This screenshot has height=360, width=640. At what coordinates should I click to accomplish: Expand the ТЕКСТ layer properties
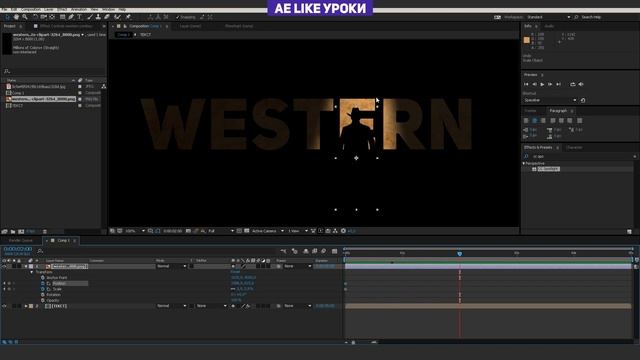pos(26,306)
